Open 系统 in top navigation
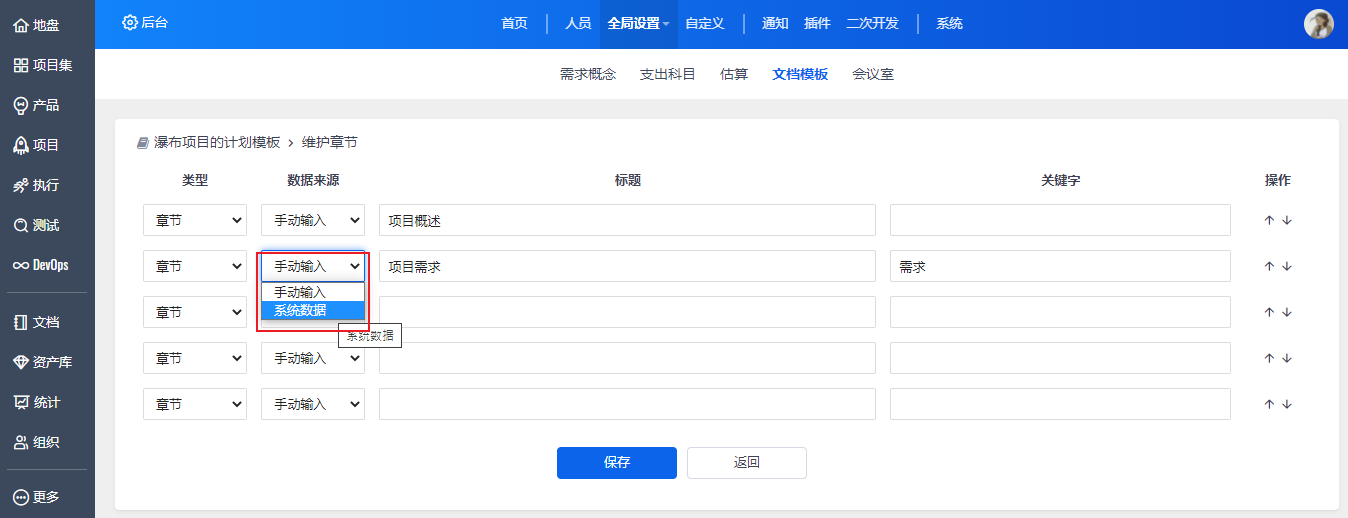 click(x=949, y=23)
